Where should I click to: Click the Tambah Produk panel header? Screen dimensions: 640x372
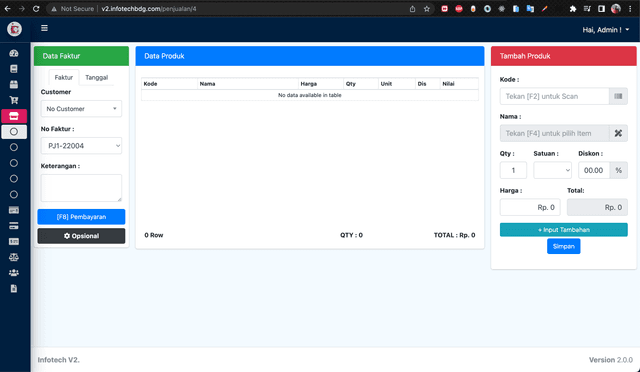click(x=563, y=56)
